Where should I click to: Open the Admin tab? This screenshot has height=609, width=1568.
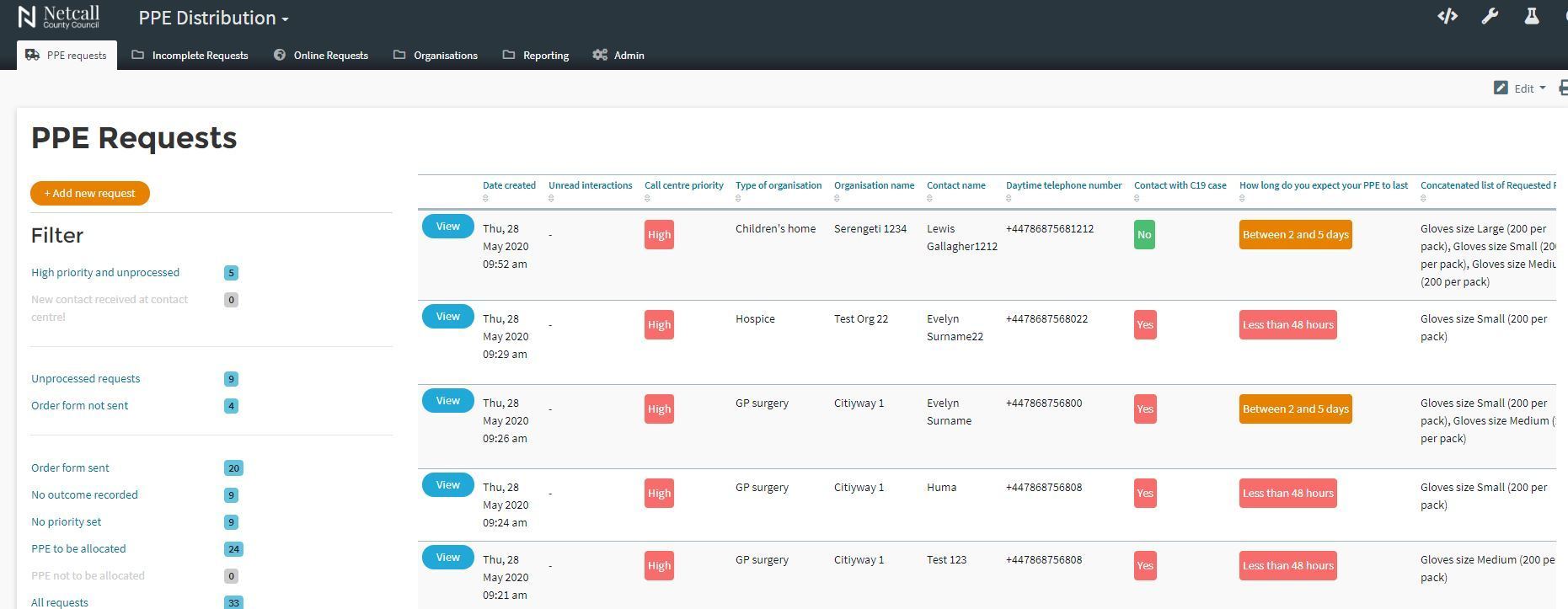point(618,56)
